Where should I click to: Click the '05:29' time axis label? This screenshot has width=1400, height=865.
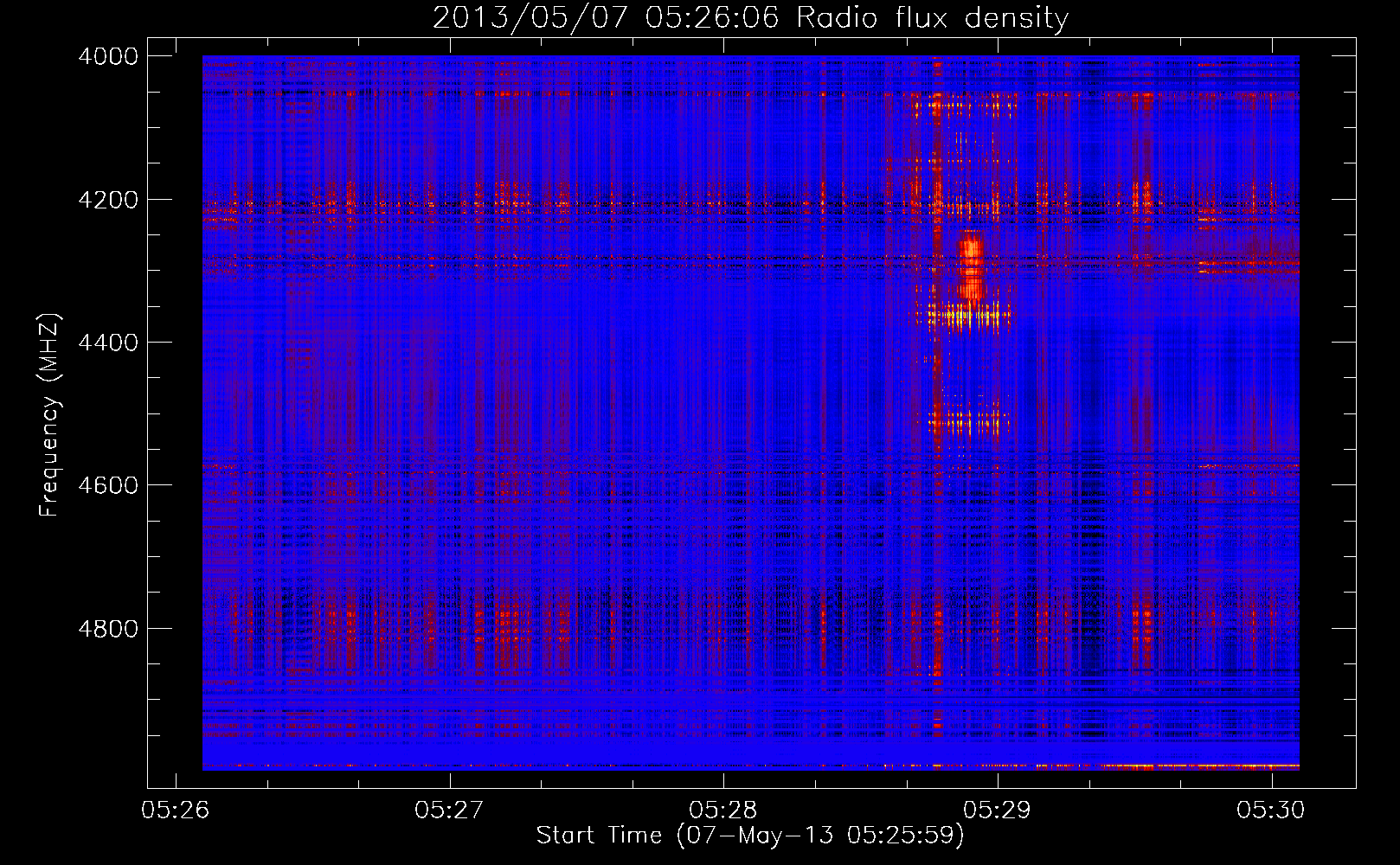point(998,810)
